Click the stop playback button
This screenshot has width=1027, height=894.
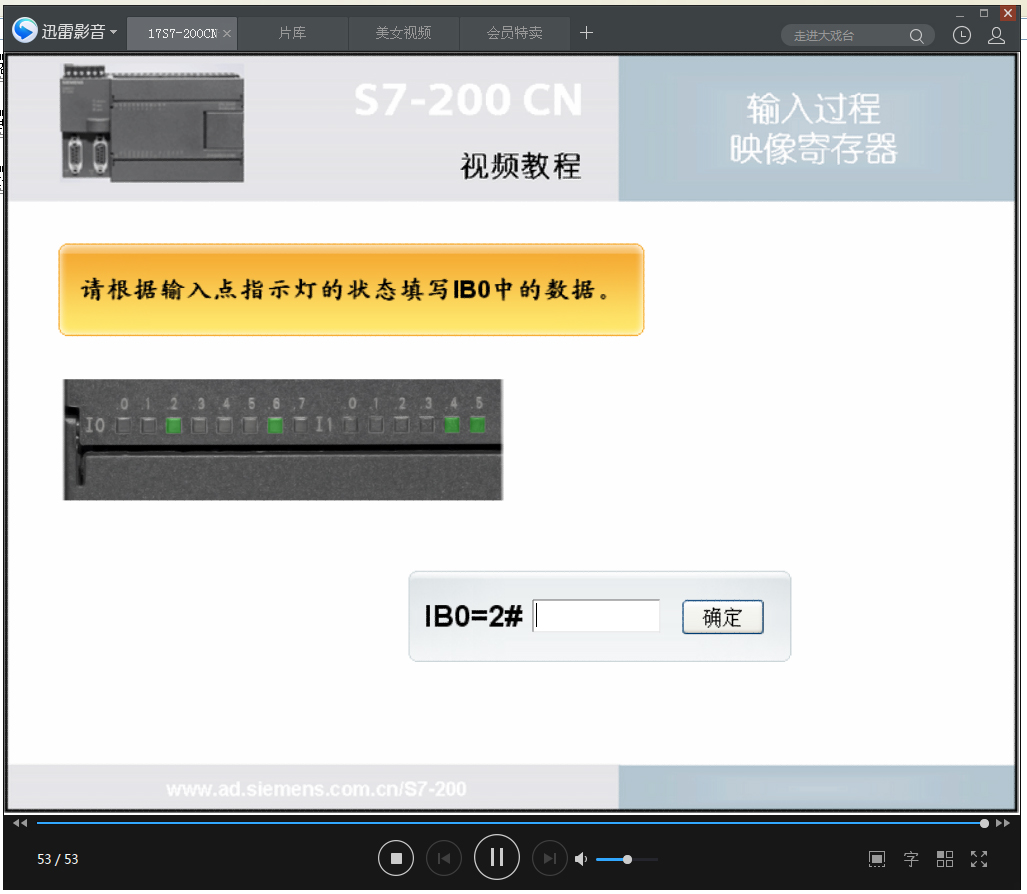(x=396, y=858)
